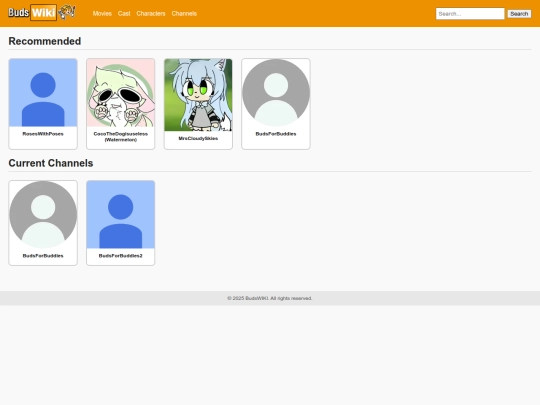Click the Recommended heading

point(45,41)
